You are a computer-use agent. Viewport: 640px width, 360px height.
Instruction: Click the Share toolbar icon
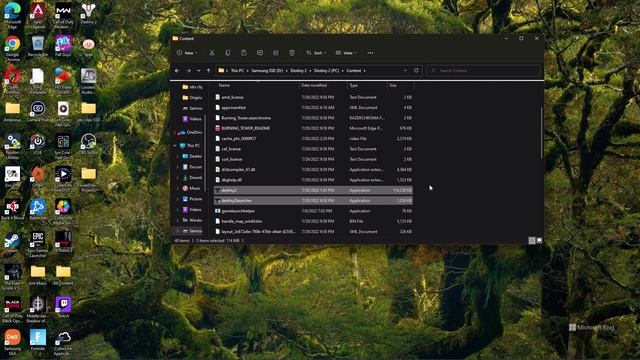coord(276,53)
